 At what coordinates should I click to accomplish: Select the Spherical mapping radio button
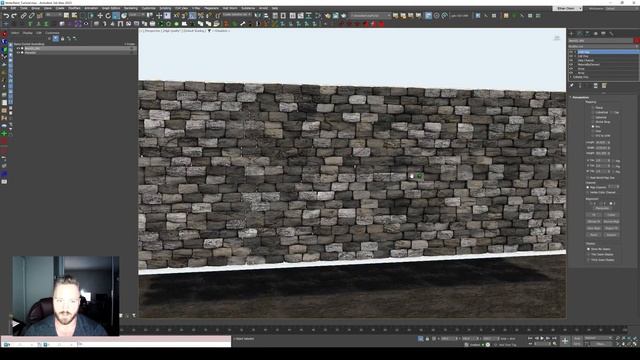tap(593, 117)
